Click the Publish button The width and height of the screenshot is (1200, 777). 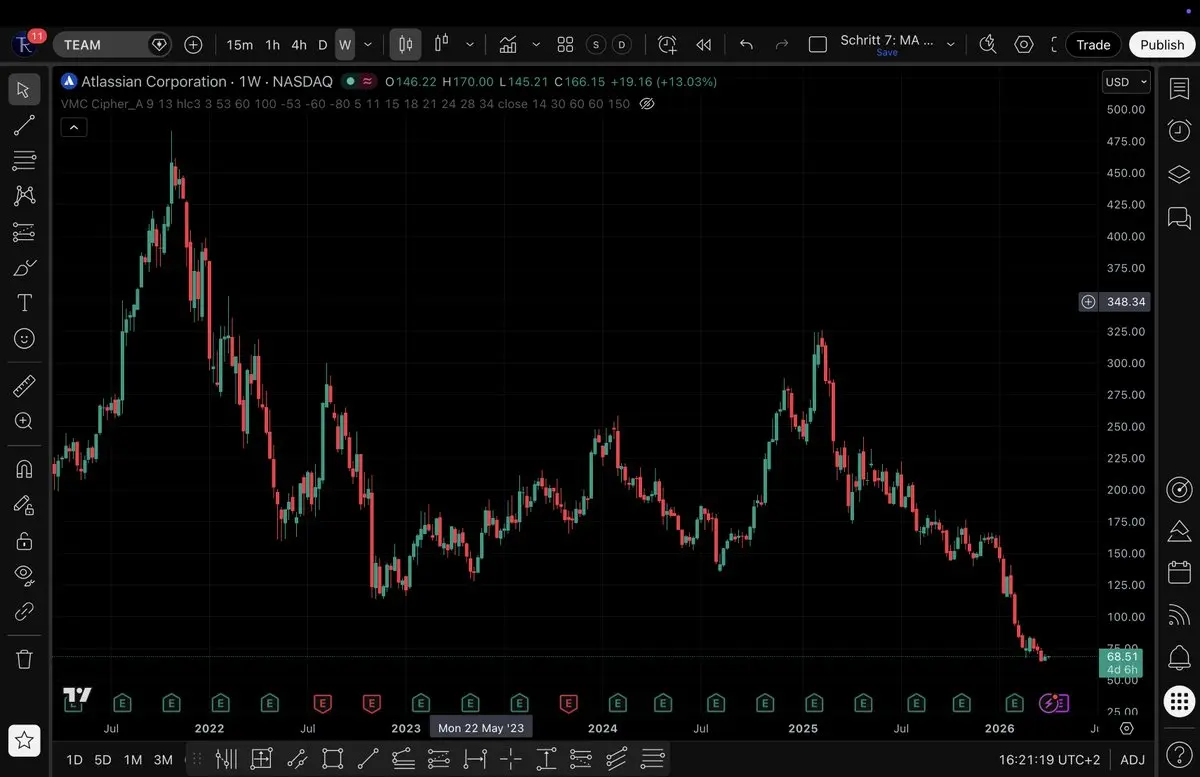tap(1161, 45)
